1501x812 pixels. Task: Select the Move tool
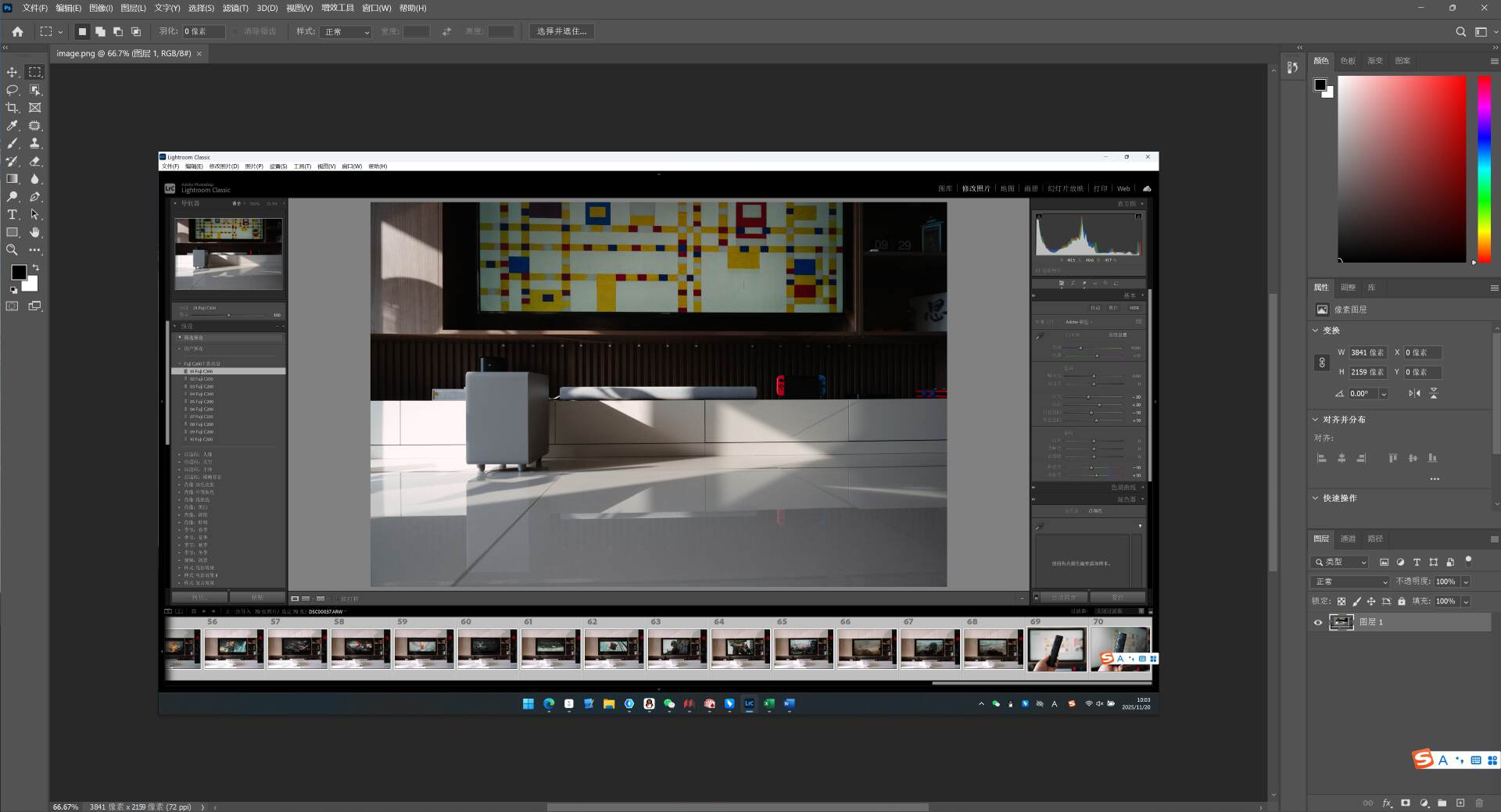pyautogui.click(x=13, y=72)
